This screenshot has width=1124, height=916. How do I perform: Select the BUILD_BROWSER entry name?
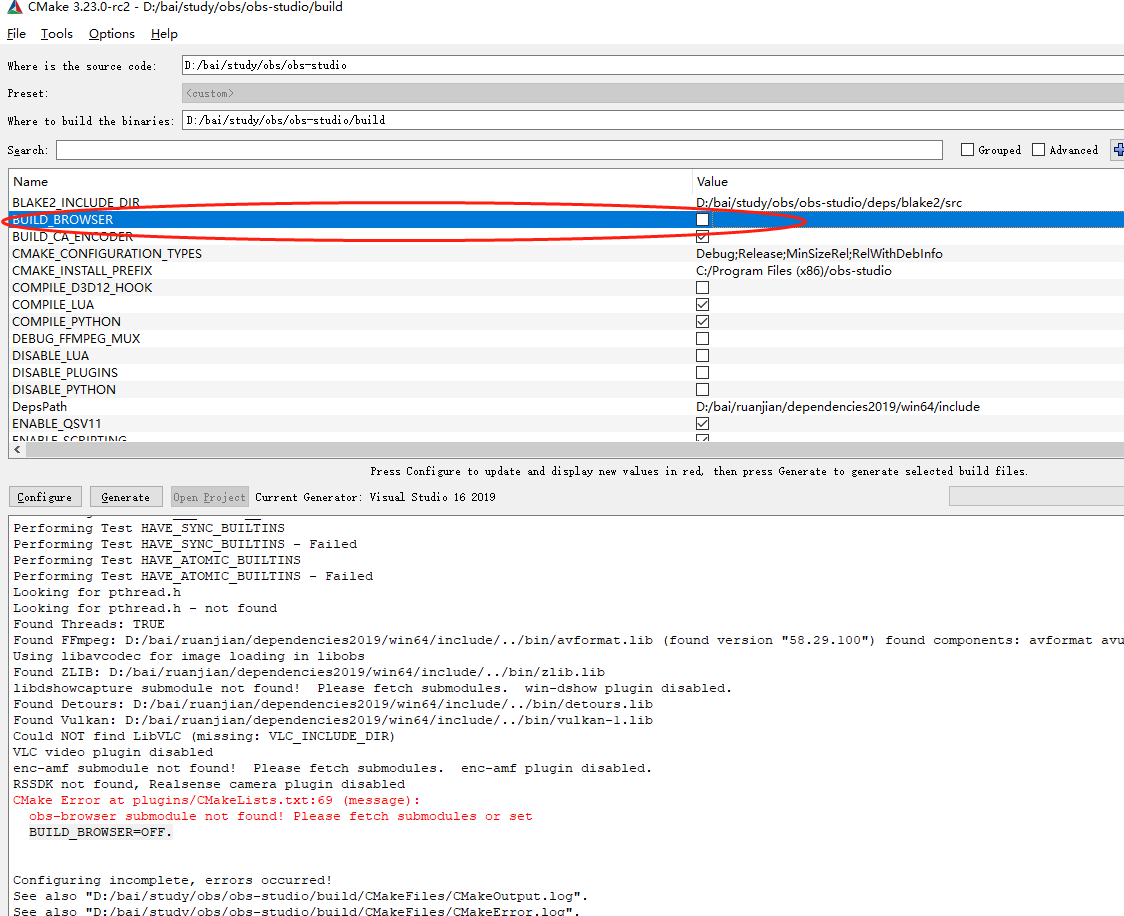coord(62,219)
